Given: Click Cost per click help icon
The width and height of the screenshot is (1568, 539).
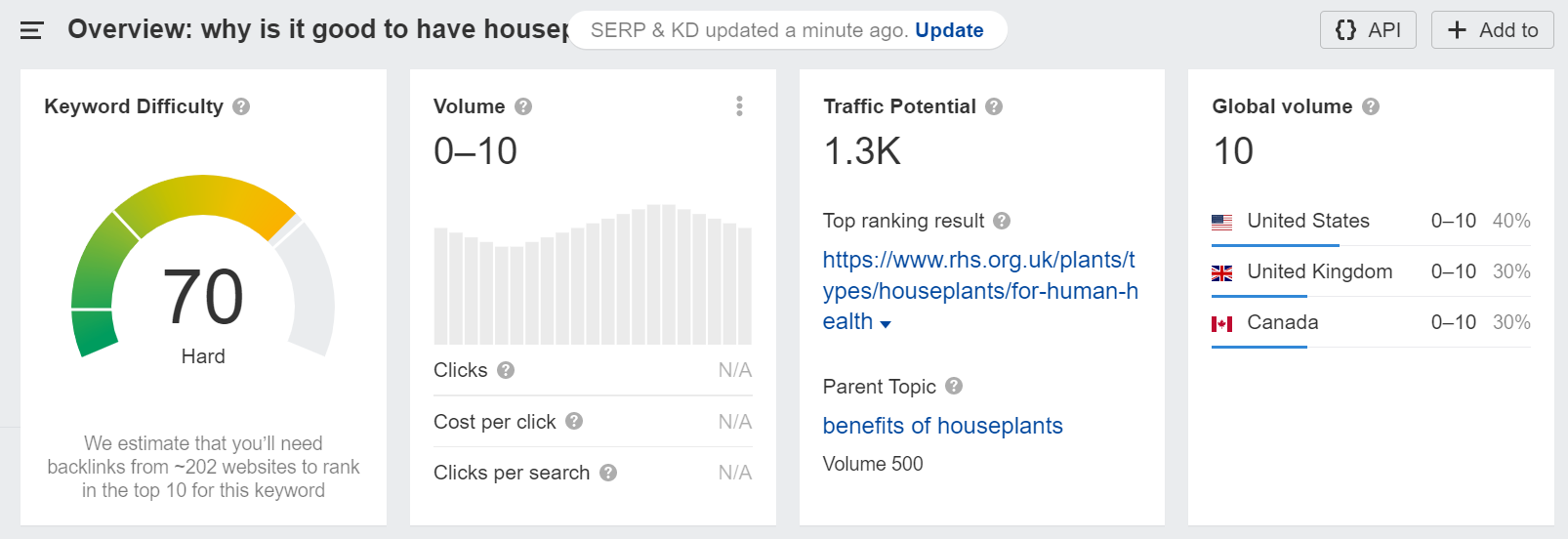Looking at the screenshot, I should [x=574, y=421].
